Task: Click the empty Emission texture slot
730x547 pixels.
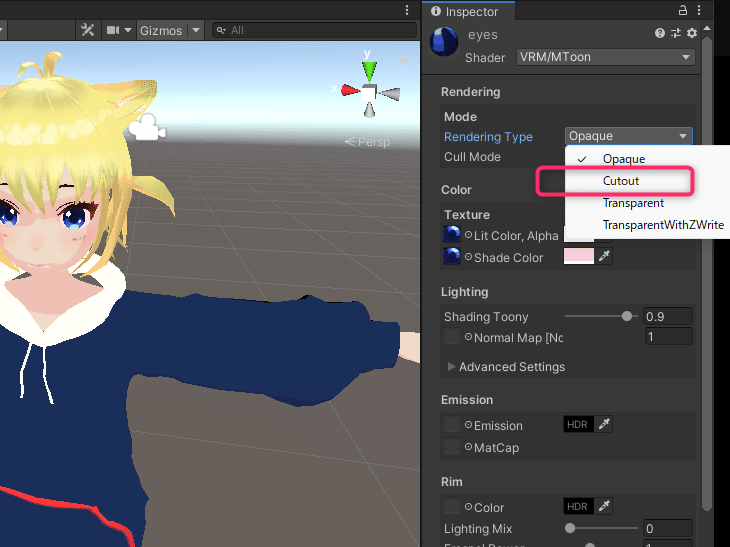Action: click(452, 424)
